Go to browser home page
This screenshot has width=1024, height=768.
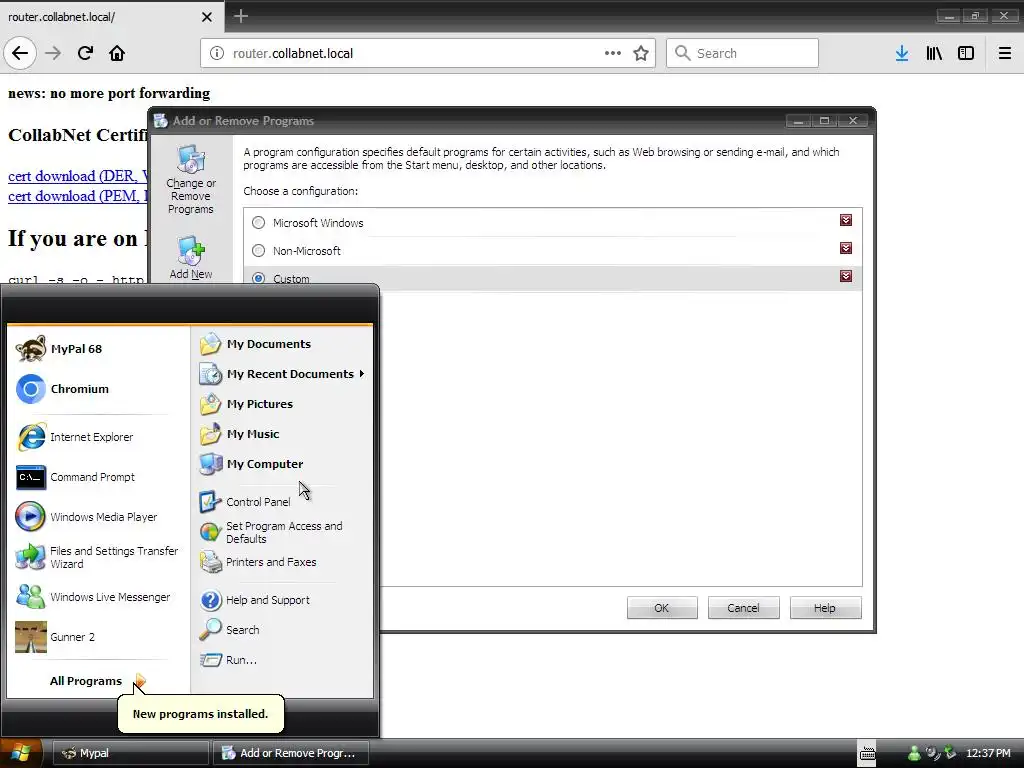click(117, 53)
